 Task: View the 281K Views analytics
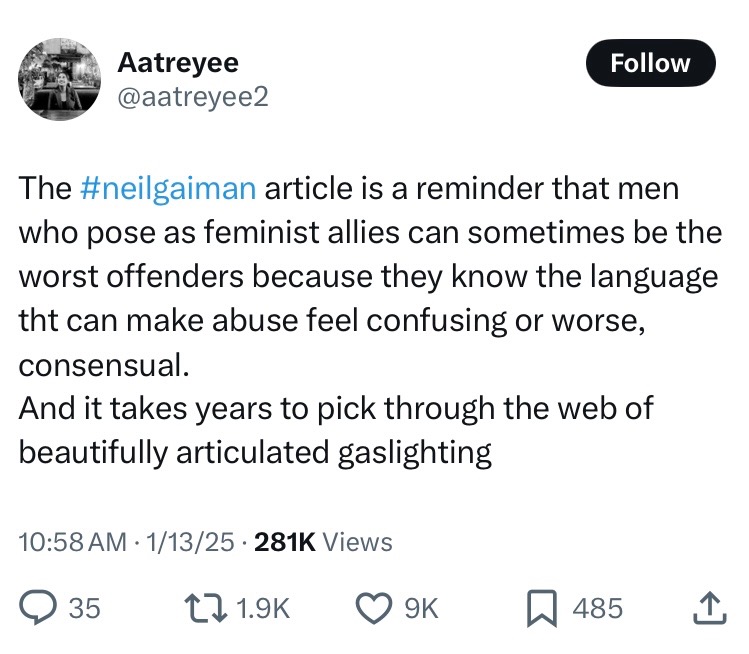324,542
